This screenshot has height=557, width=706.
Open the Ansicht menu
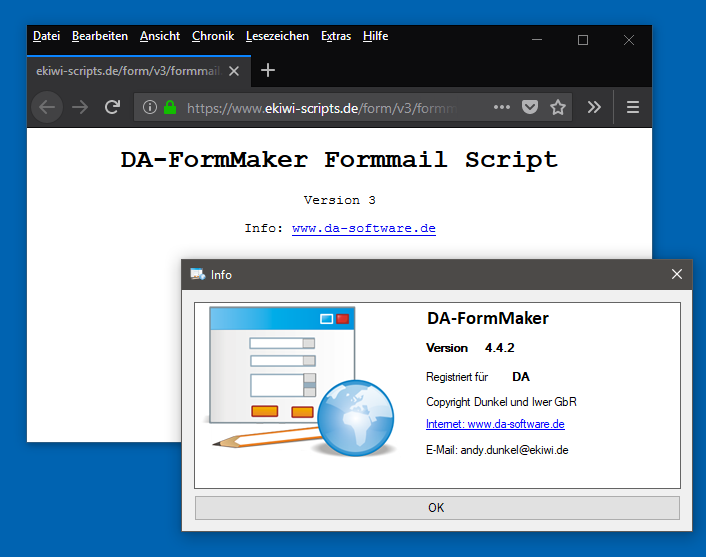[160, 36]
